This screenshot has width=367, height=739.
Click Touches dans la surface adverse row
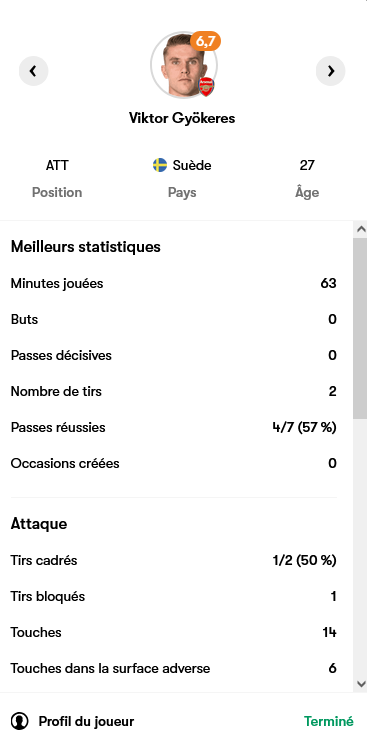(x=174, y=668)
